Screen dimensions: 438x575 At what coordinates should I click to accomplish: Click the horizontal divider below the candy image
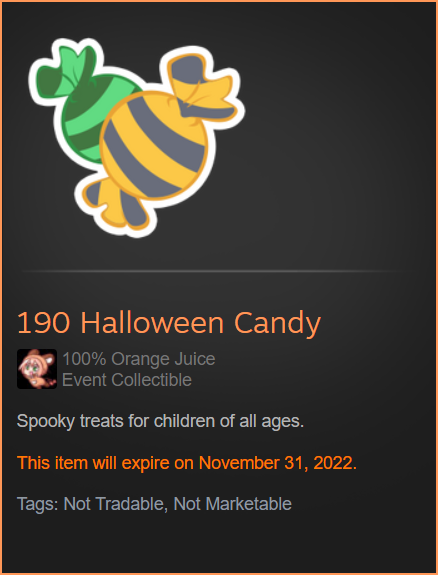click(x=216, y=271)
